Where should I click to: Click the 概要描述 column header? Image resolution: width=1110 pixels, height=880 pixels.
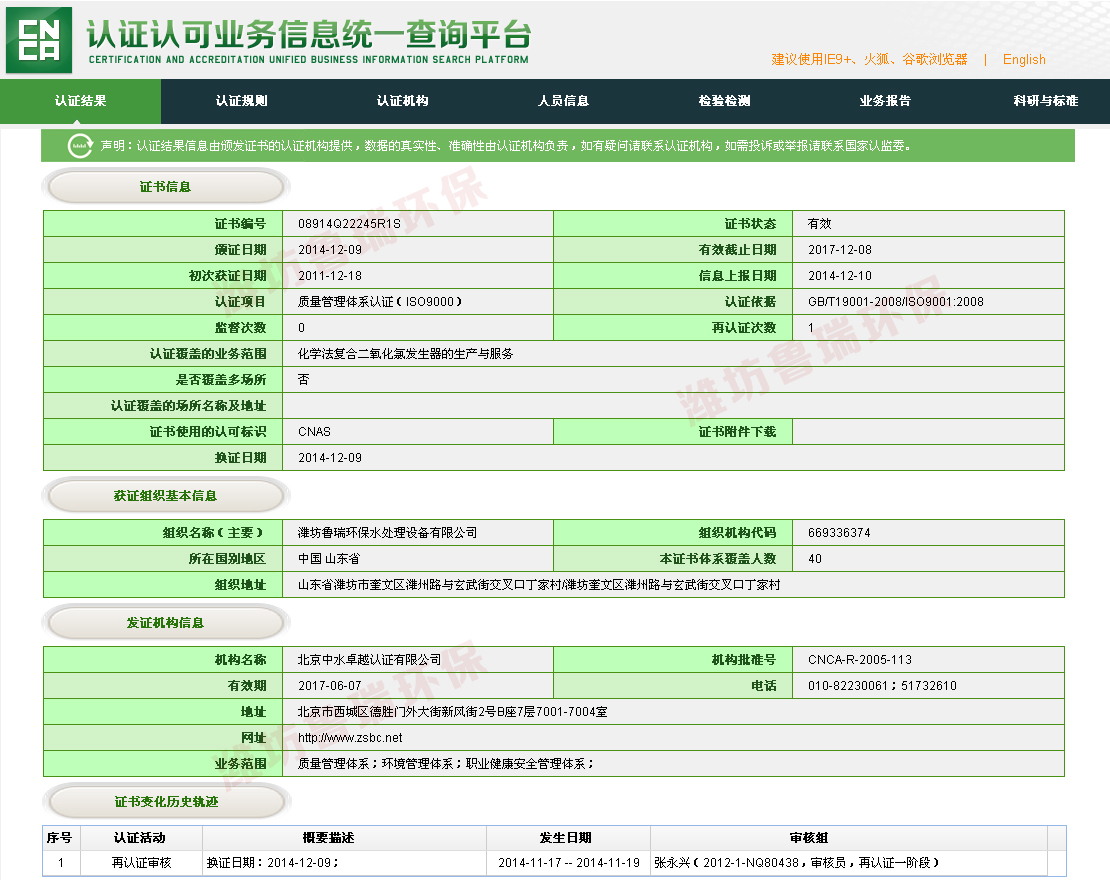pos(328,838)
